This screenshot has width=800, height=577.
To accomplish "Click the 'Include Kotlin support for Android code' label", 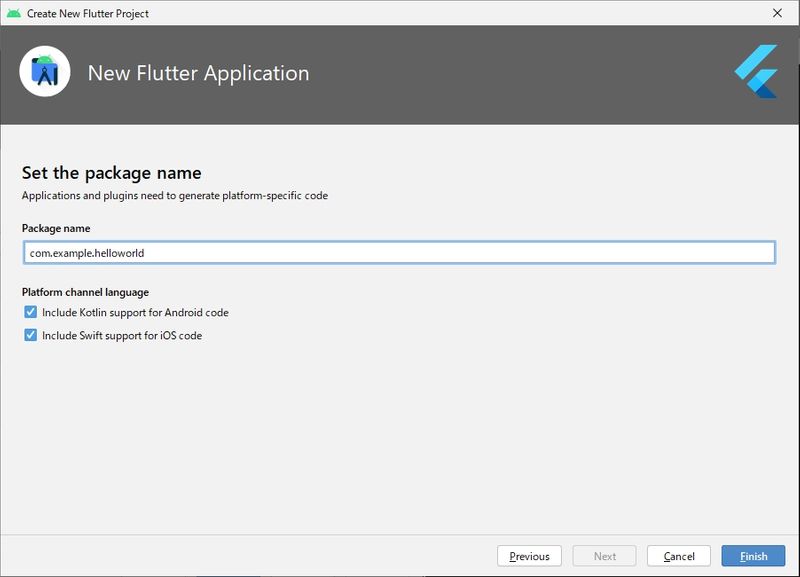I will [x=135, y=313].
